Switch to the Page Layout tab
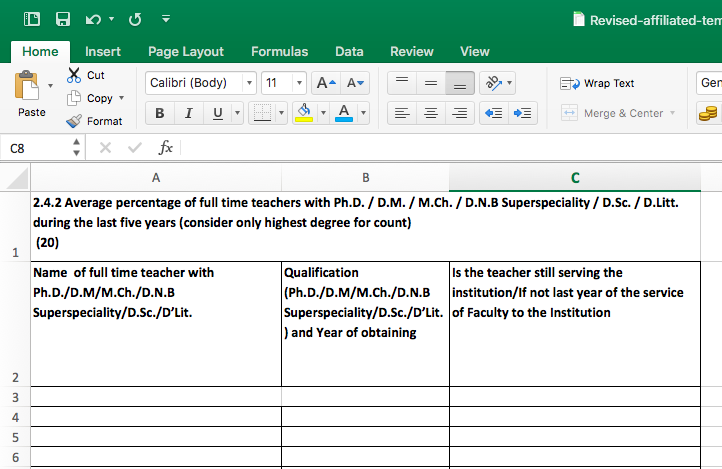The width and height of the screenshot is (722, 469). (185, 51)
